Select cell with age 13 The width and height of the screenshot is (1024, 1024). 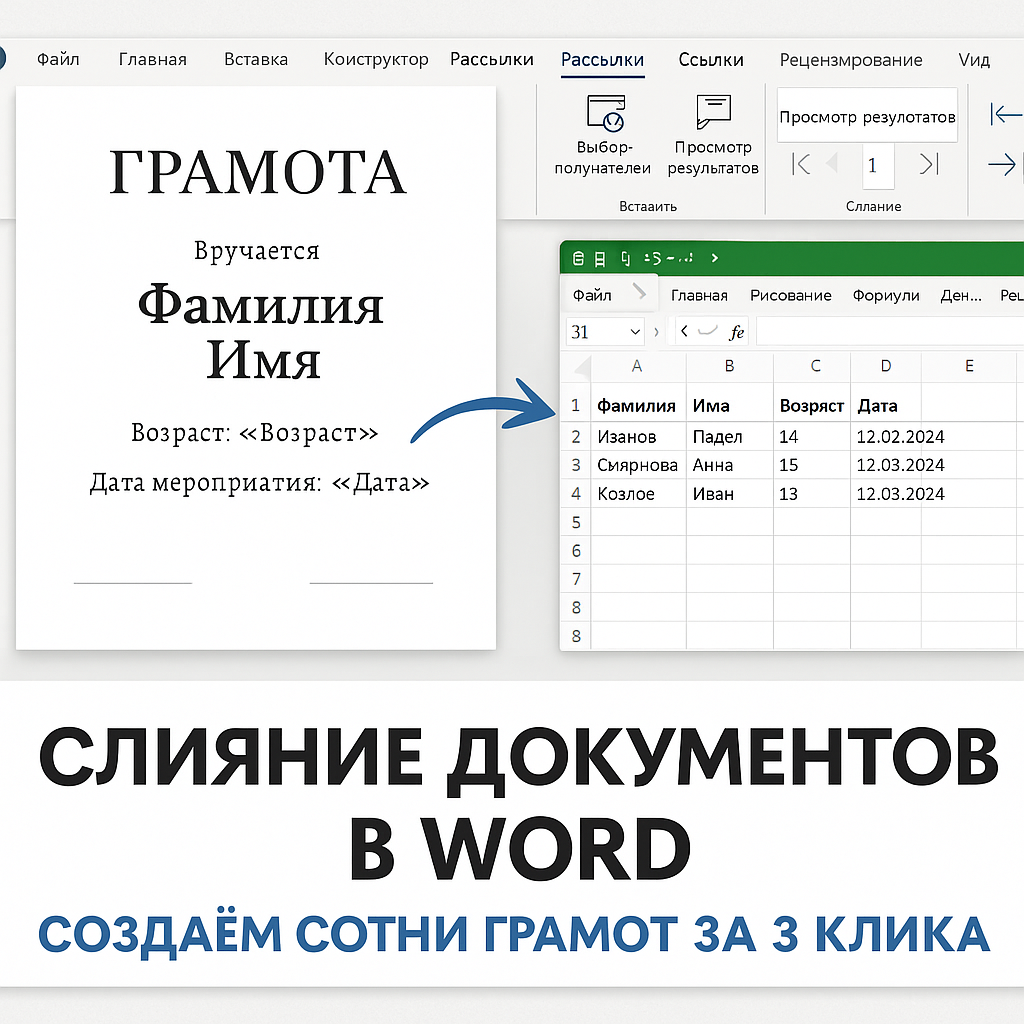pyautogui.click(x=812, y=494)
